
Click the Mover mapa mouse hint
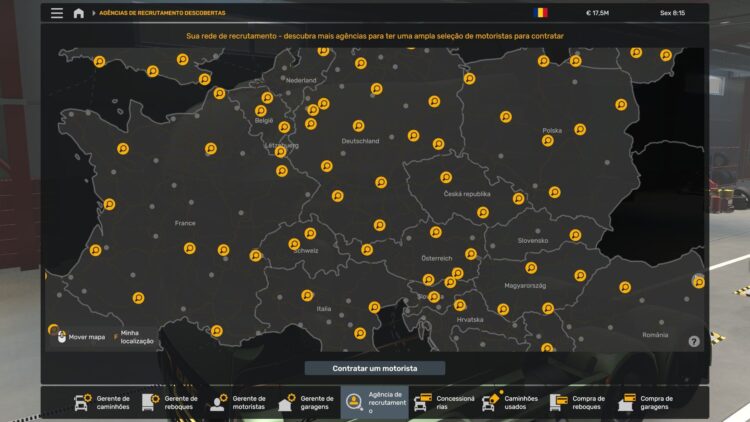81,337
